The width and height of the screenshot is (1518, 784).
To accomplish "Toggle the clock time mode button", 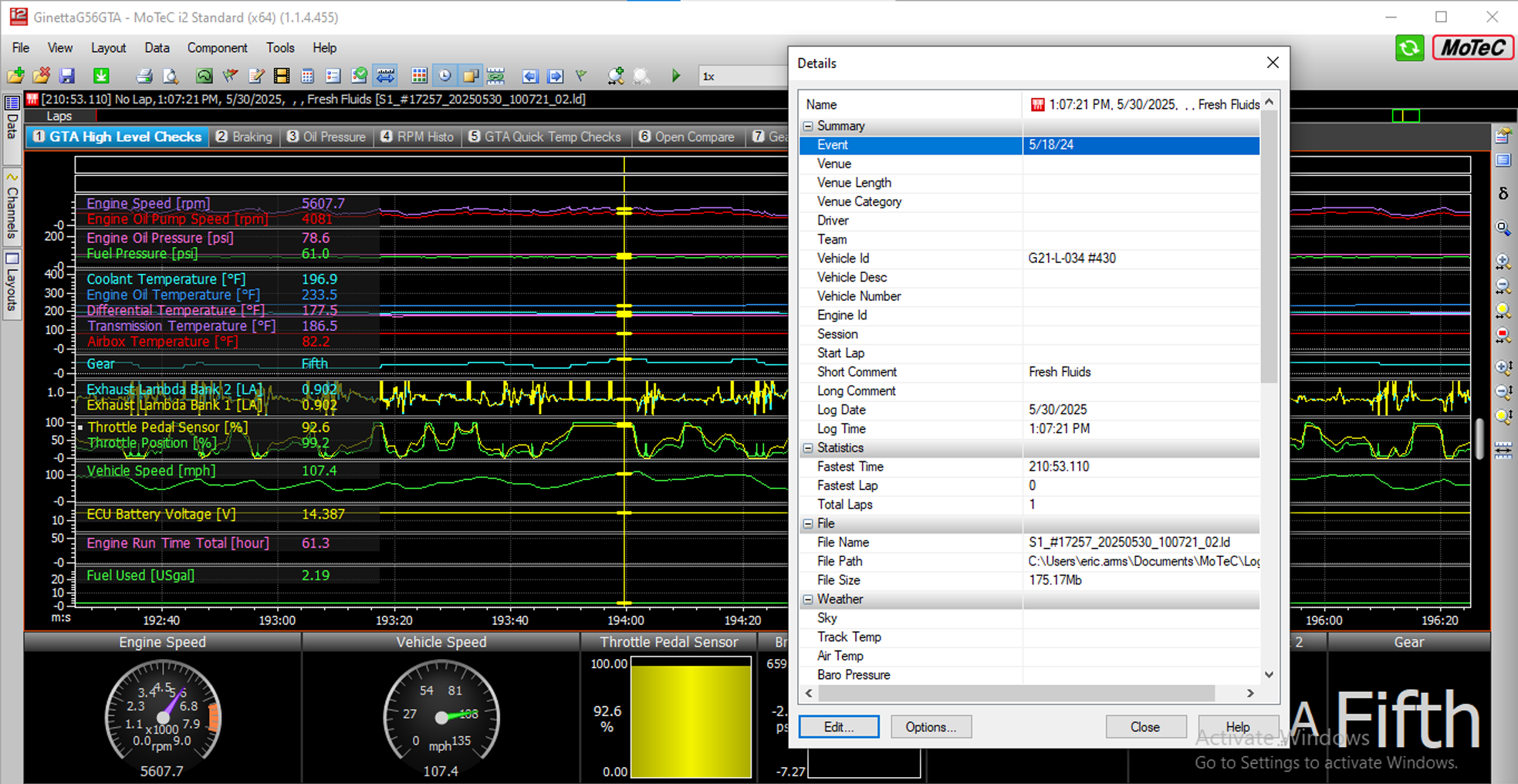I will pyautogui.click(x=445, y=76).
